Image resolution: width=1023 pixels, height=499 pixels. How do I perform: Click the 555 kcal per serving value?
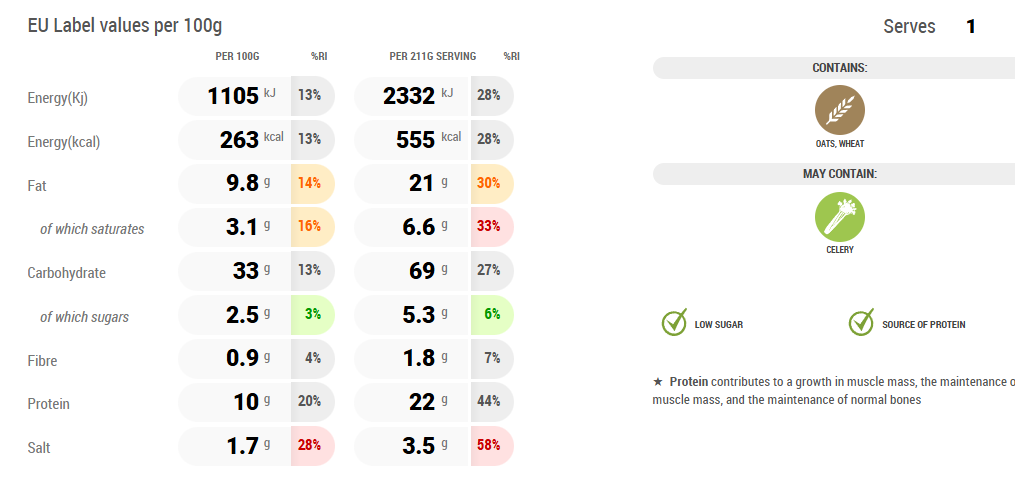point(416,140)
